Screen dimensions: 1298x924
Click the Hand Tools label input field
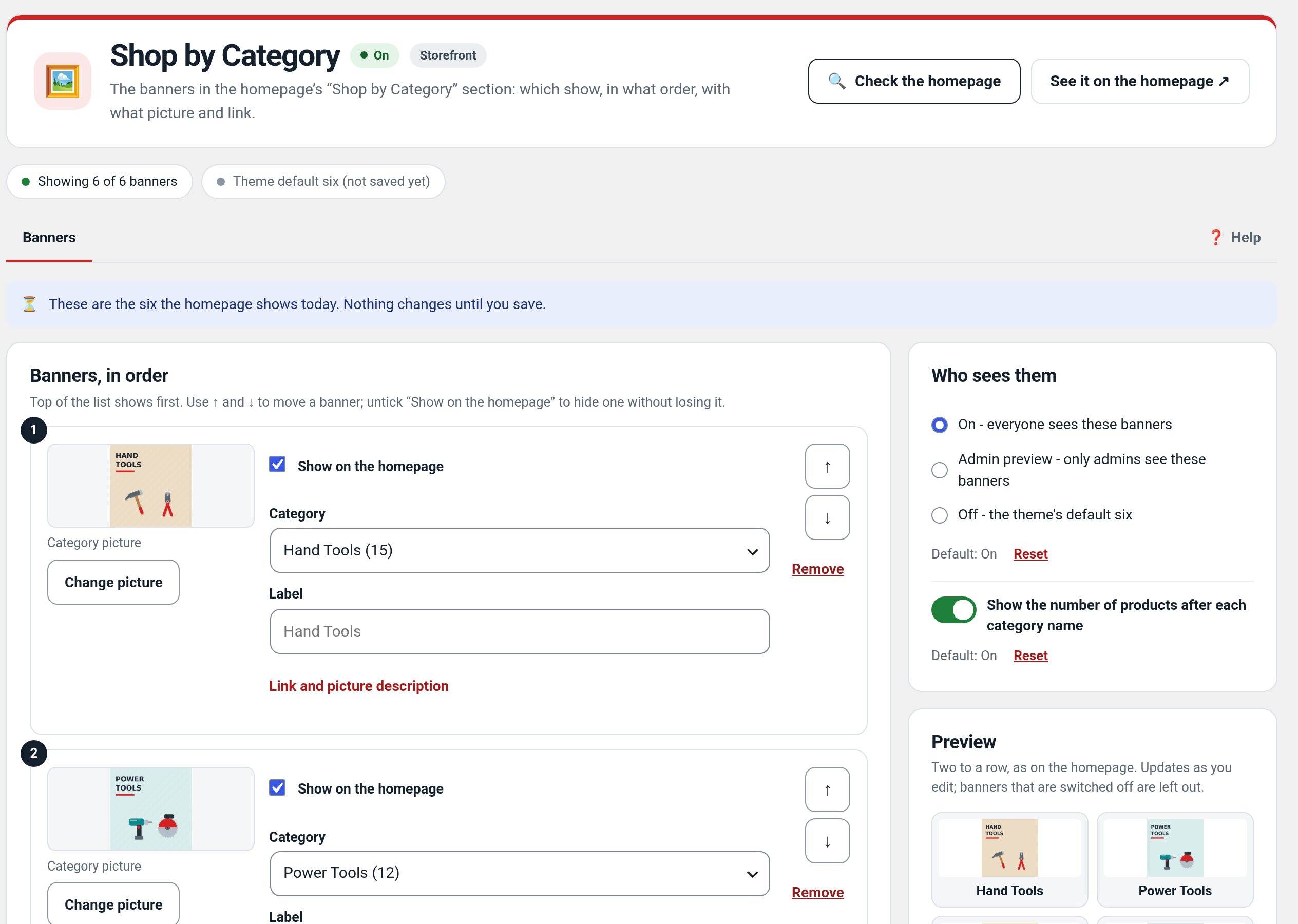(x=520, y=631)
